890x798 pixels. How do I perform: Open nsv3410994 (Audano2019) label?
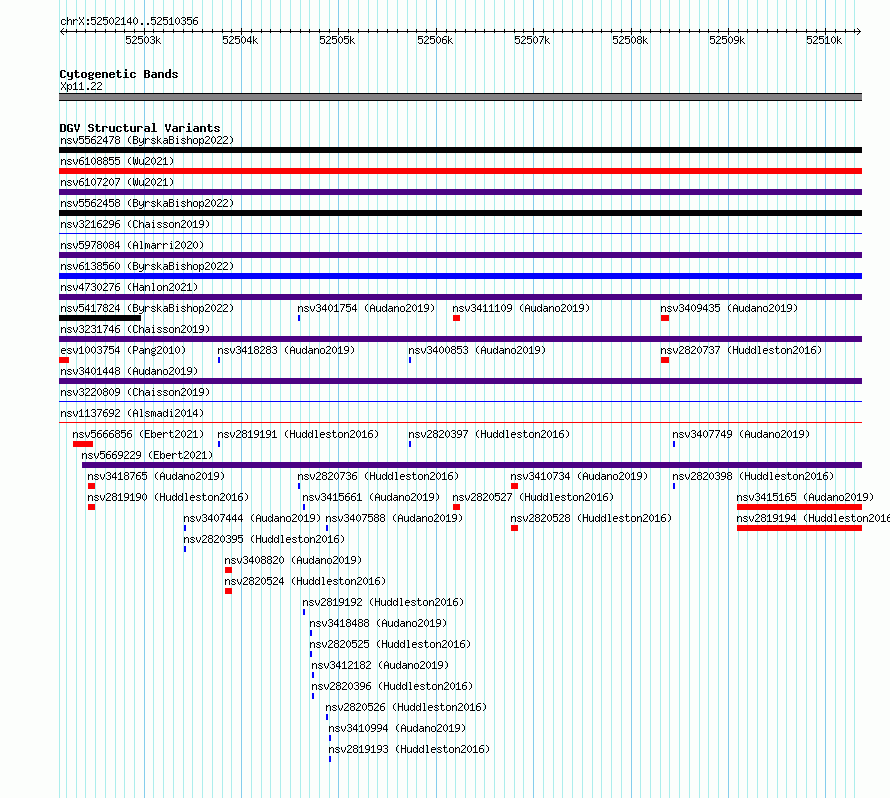[397, 728]
